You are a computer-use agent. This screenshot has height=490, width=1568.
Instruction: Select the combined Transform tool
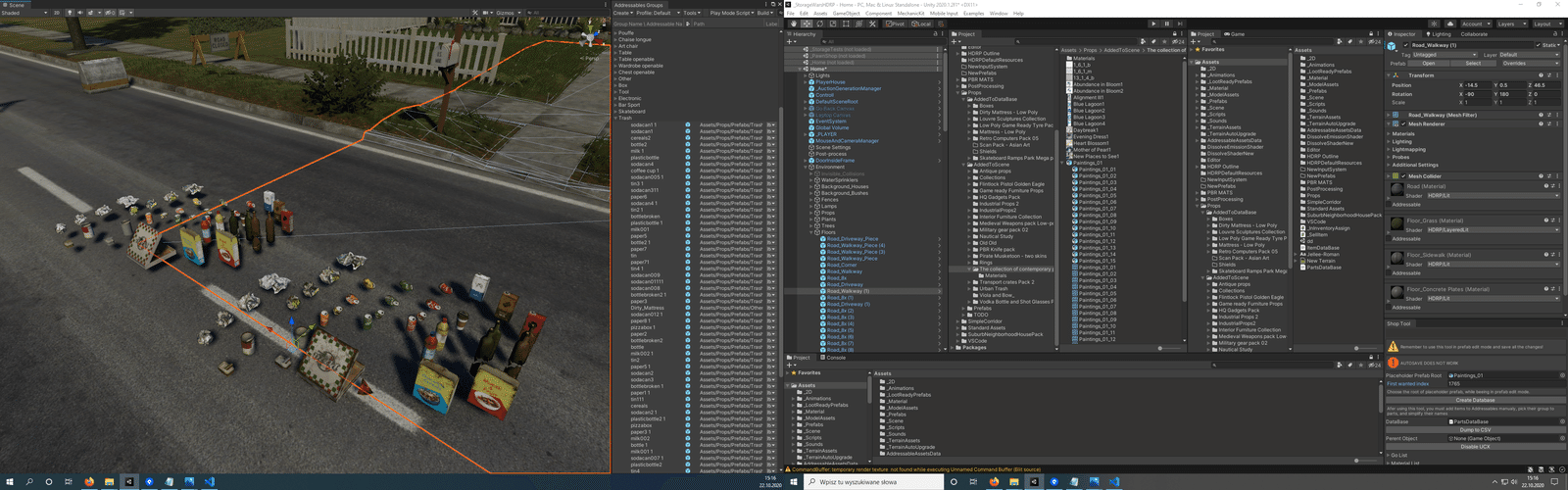(858, 24)
